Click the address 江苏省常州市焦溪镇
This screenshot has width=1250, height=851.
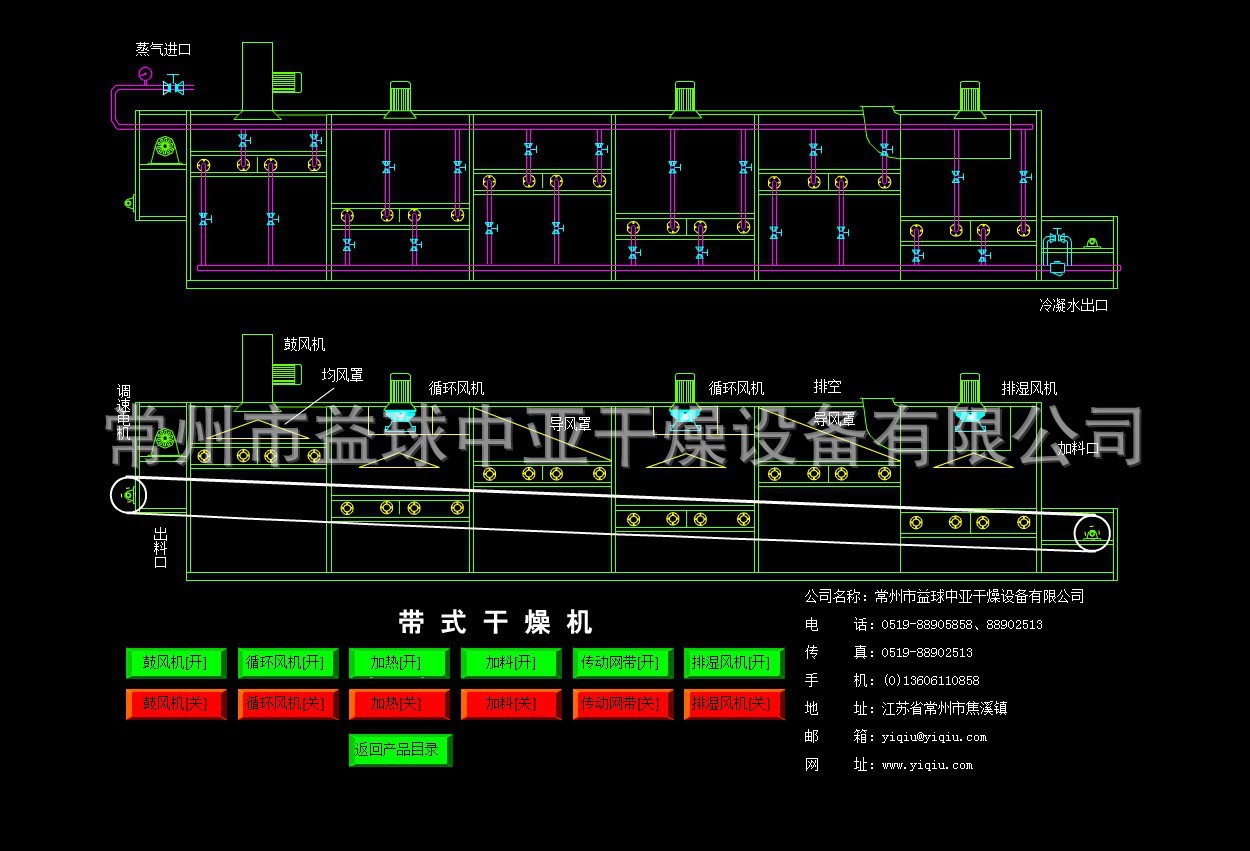click(x=944, y=709)
